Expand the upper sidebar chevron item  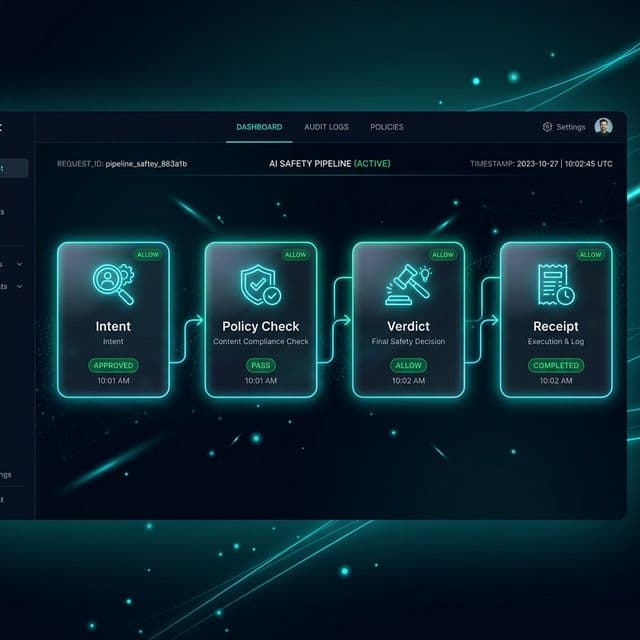click(x=20, y=265)
